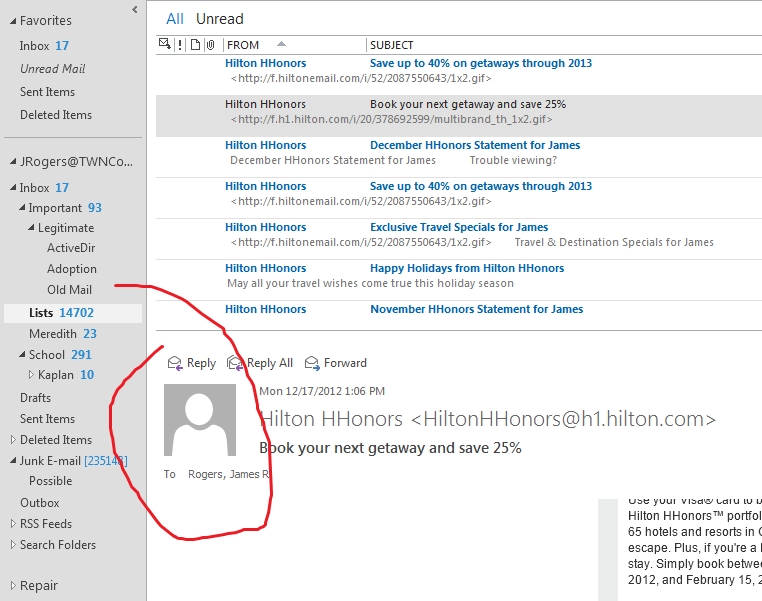Image resolution: width=762 pixels, height=601 pixels.
Task: Collapse the account Inbox 17 folder triangle
Action: [x=13, y=188]
